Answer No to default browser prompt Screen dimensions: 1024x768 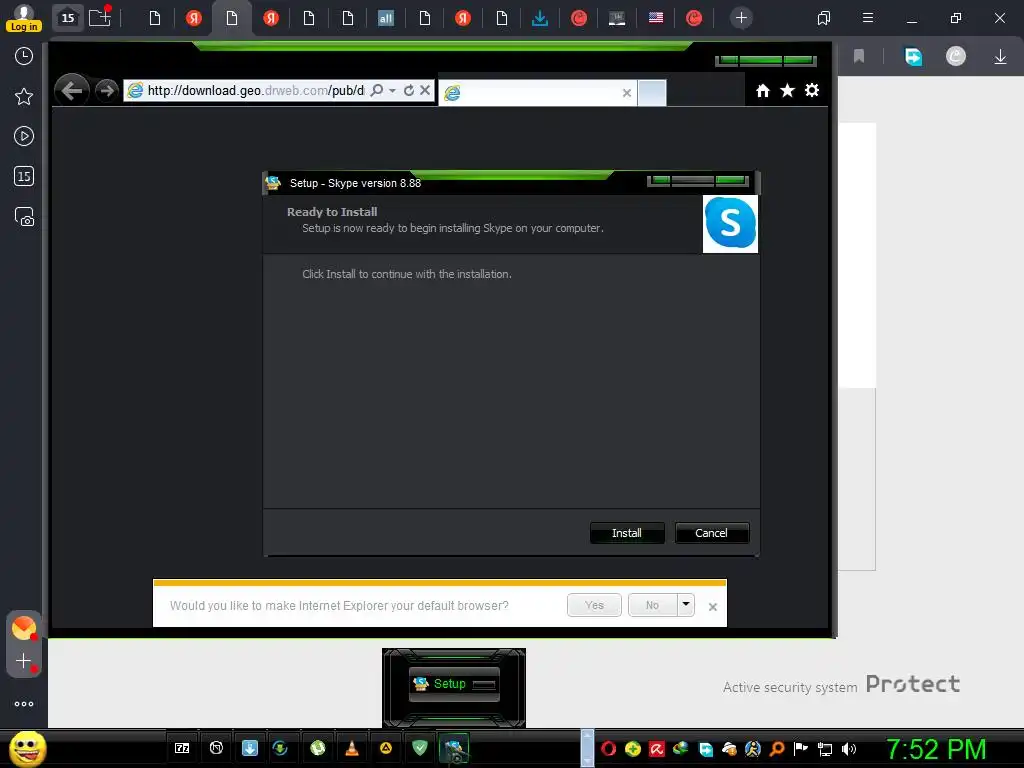coord(652,605)
